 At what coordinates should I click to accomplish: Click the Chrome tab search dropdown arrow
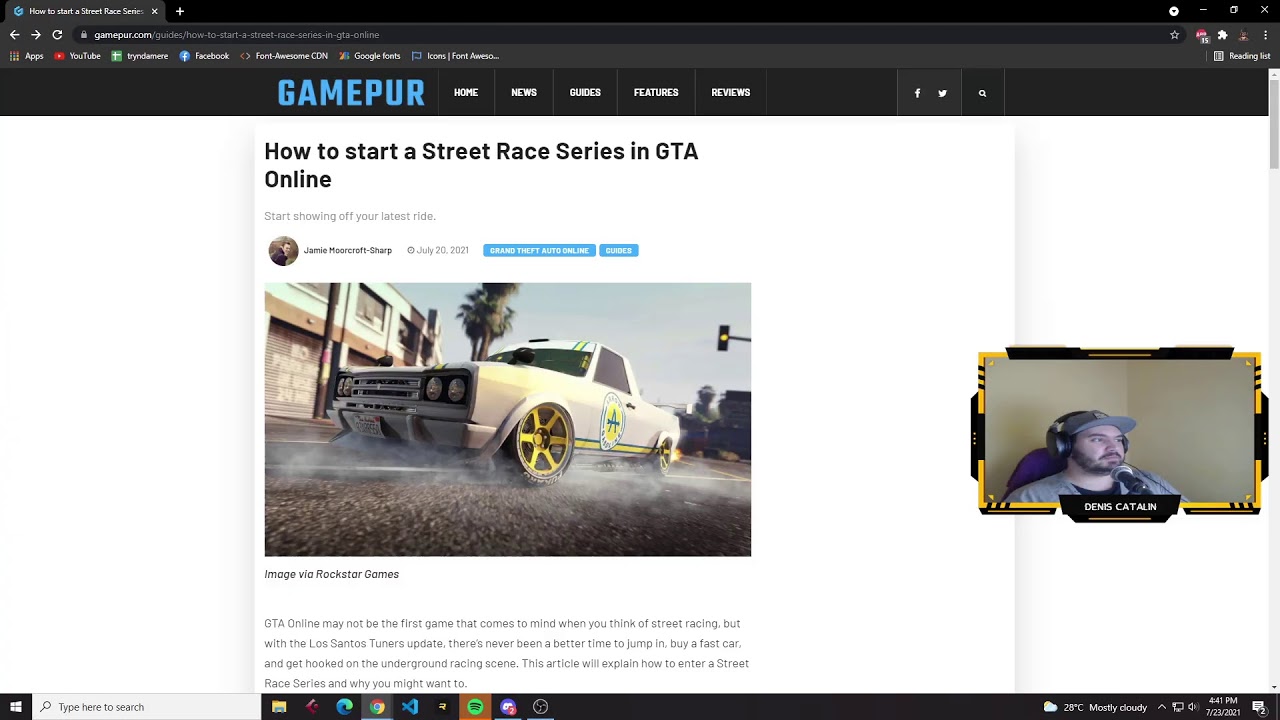coord(1174,11)
